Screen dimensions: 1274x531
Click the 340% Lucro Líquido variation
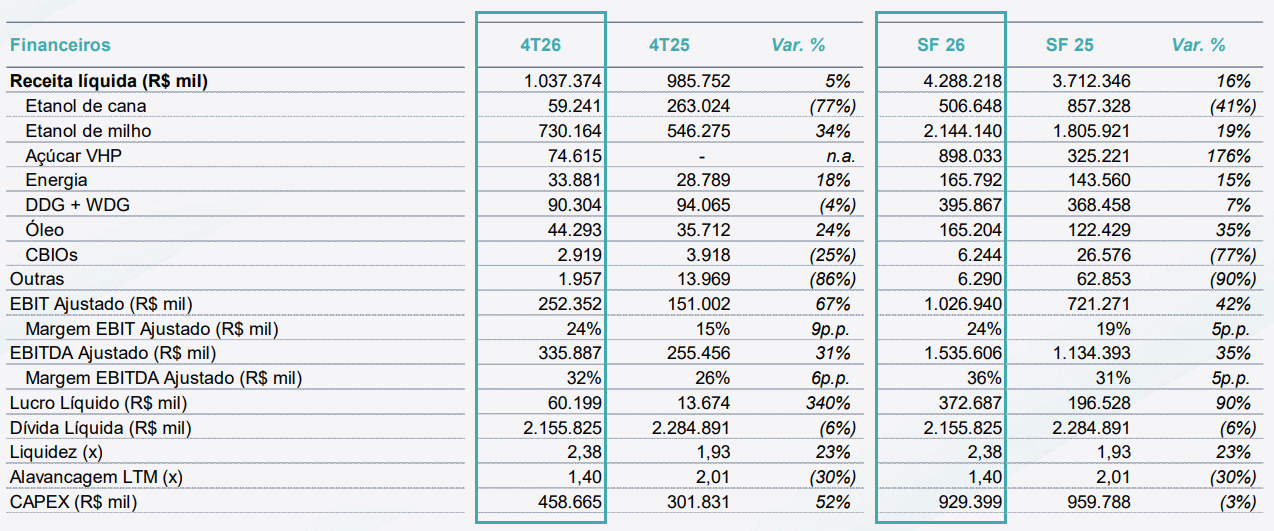click(828, 403)
